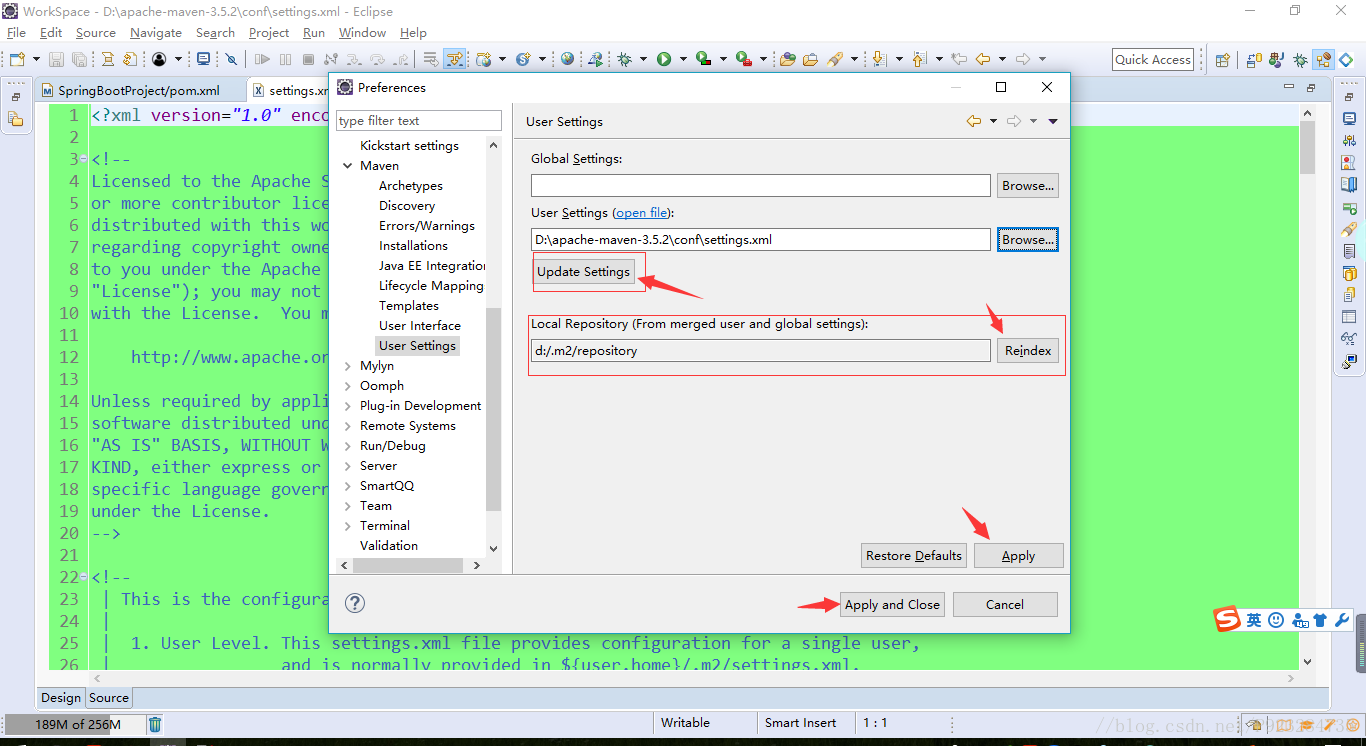Open the Preferences page view menu triangle
Viewport: 1366px width, 746px height.
(x=1053, y=122)
